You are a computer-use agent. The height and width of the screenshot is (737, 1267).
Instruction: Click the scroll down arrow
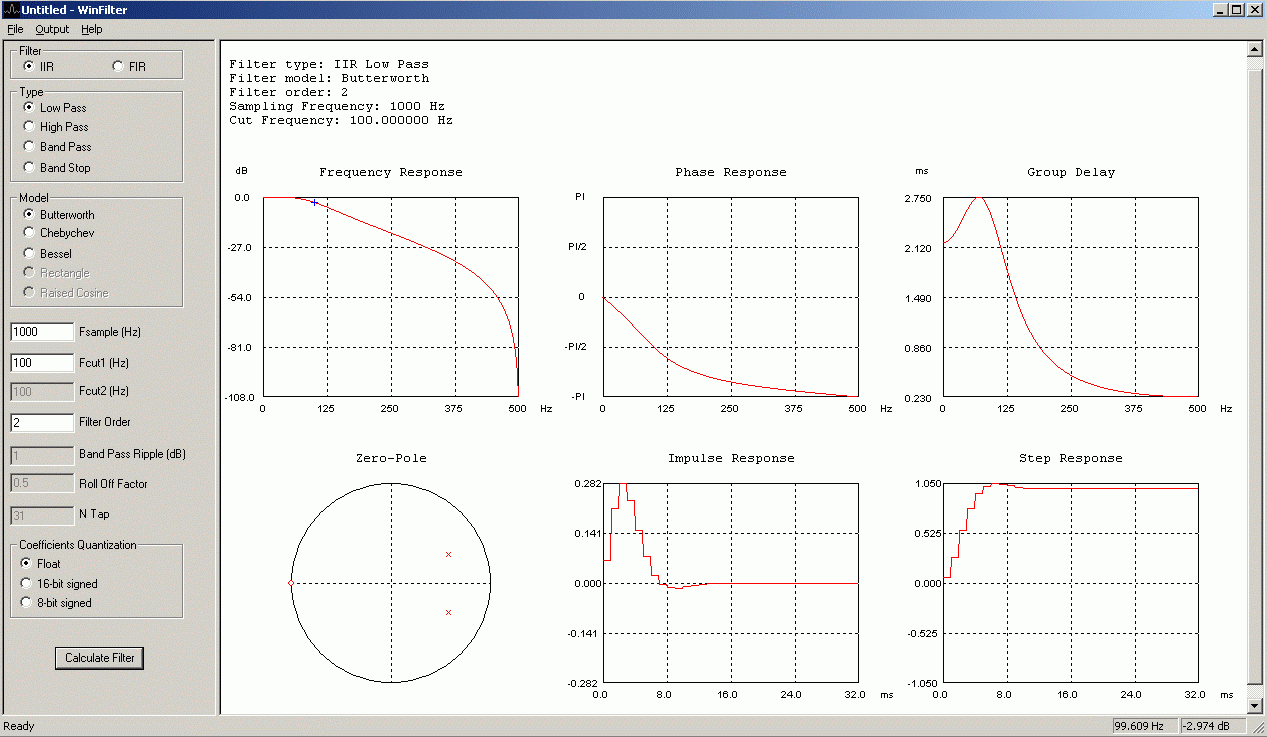tap(1255, 706)
